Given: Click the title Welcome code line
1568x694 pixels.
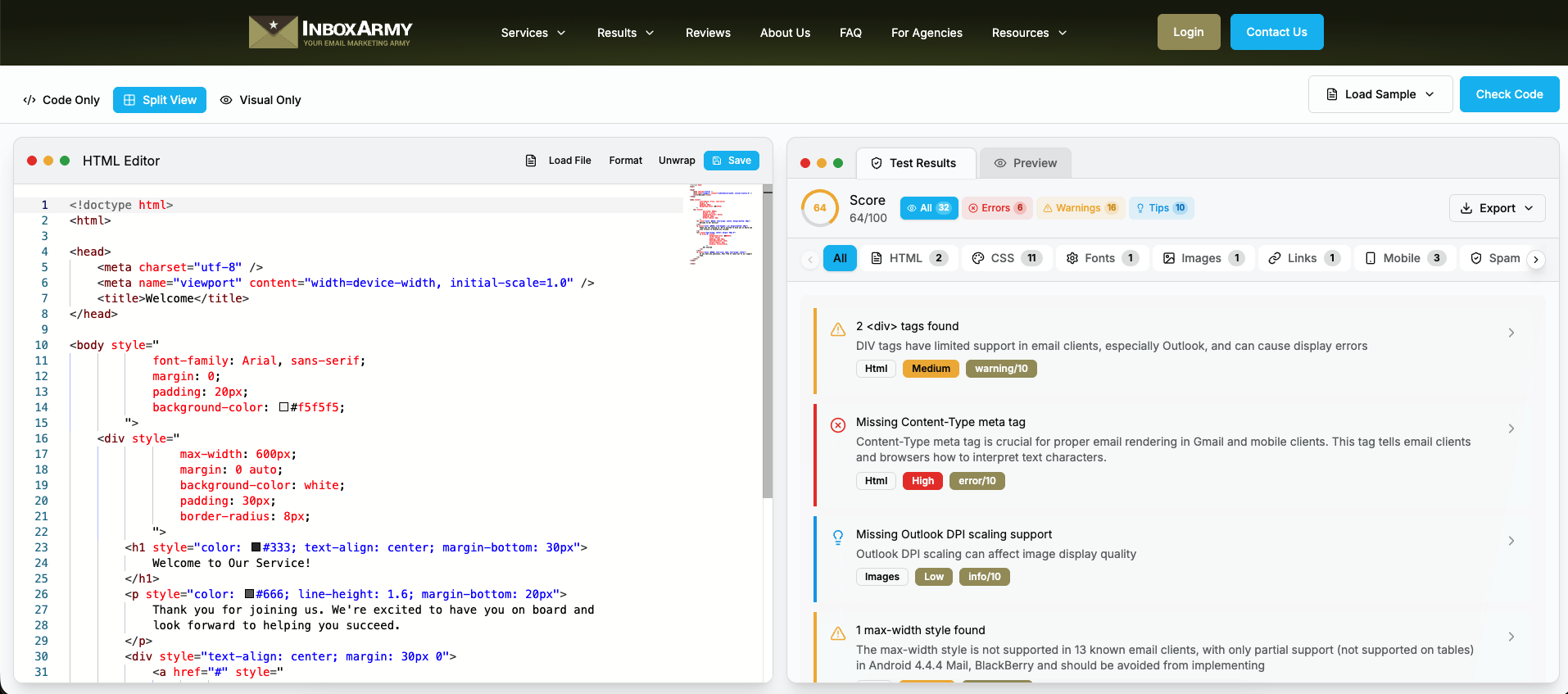Looking at the screenshot, I should coord(173,298).
